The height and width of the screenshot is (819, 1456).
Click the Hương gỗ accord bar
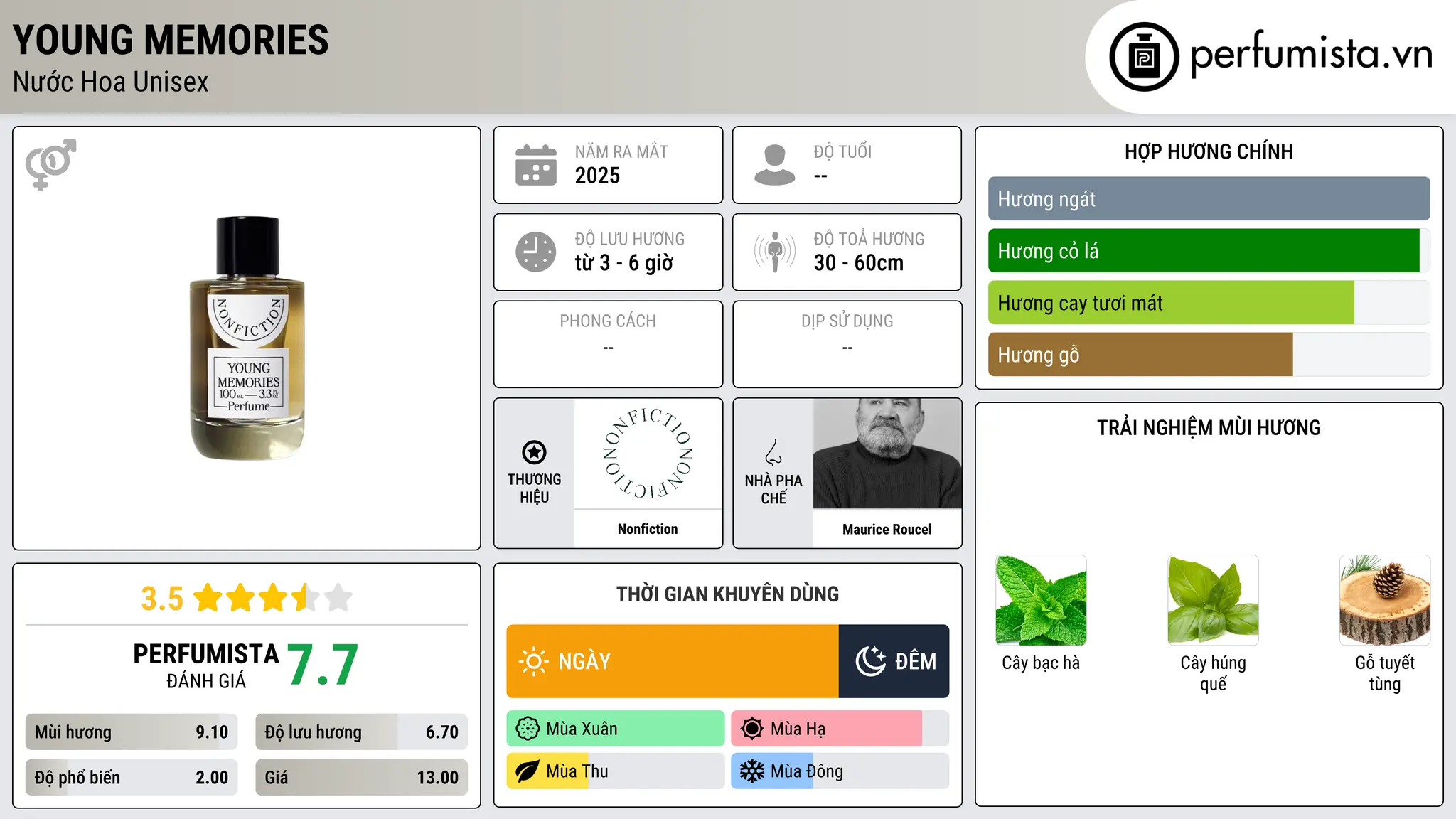click(x=1209, y=355)
